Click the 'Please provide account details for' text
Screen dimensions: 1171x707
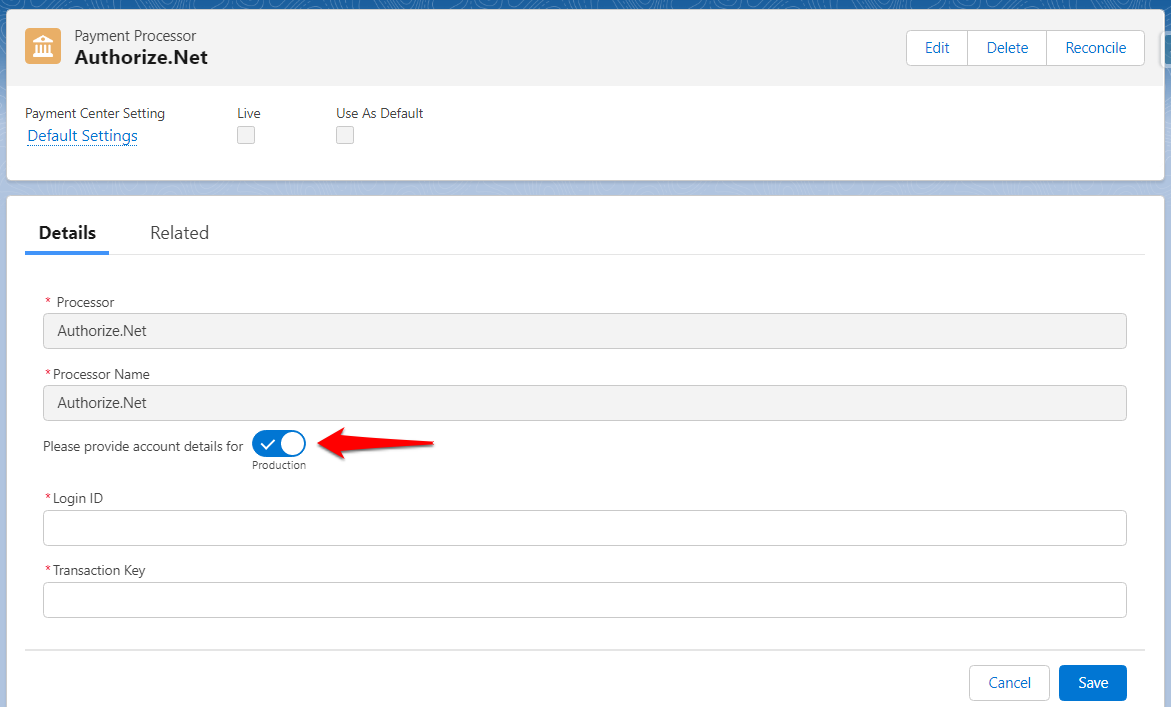[x=143, y=446]
